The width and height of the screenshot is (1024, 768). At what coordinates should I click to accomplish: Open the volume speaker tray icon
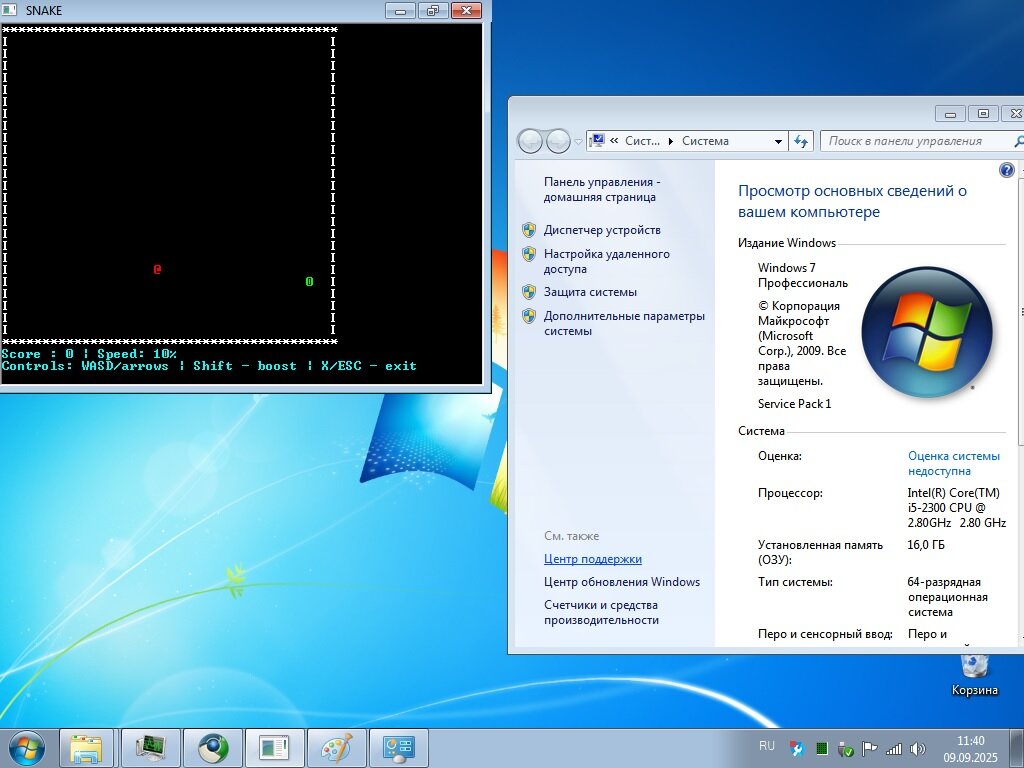point(918,748)
